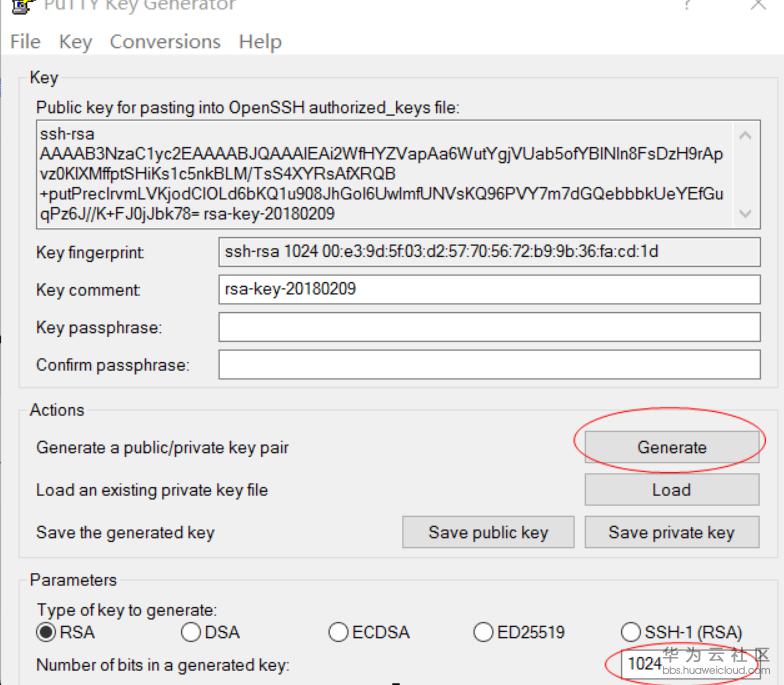Click 'Load an existing private key file' label
784x685 pixels.
pyautogui.click(x=152, y=490)
